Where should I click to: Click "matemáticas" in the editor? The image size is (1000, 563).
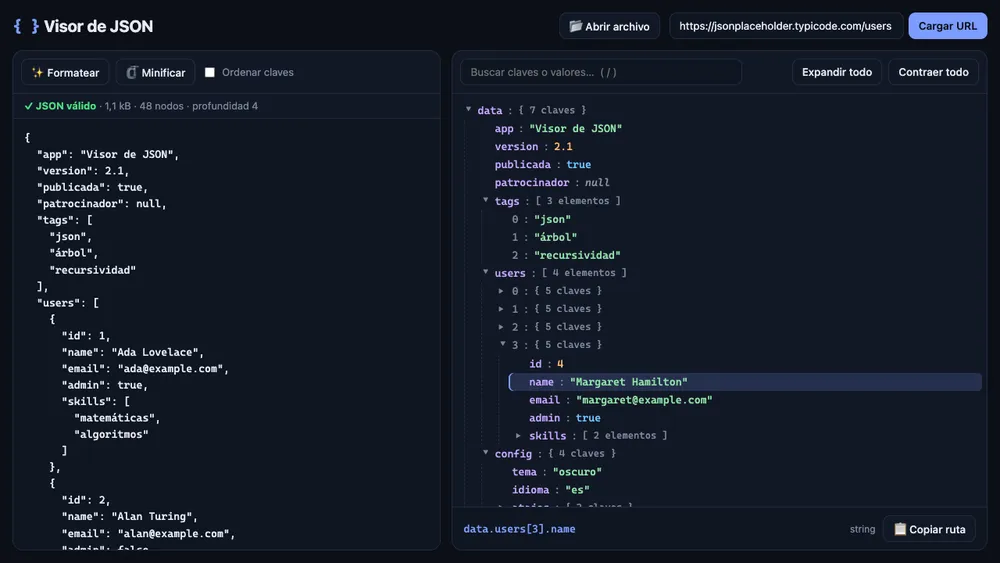pyautogui.click(x=115, y=418)
